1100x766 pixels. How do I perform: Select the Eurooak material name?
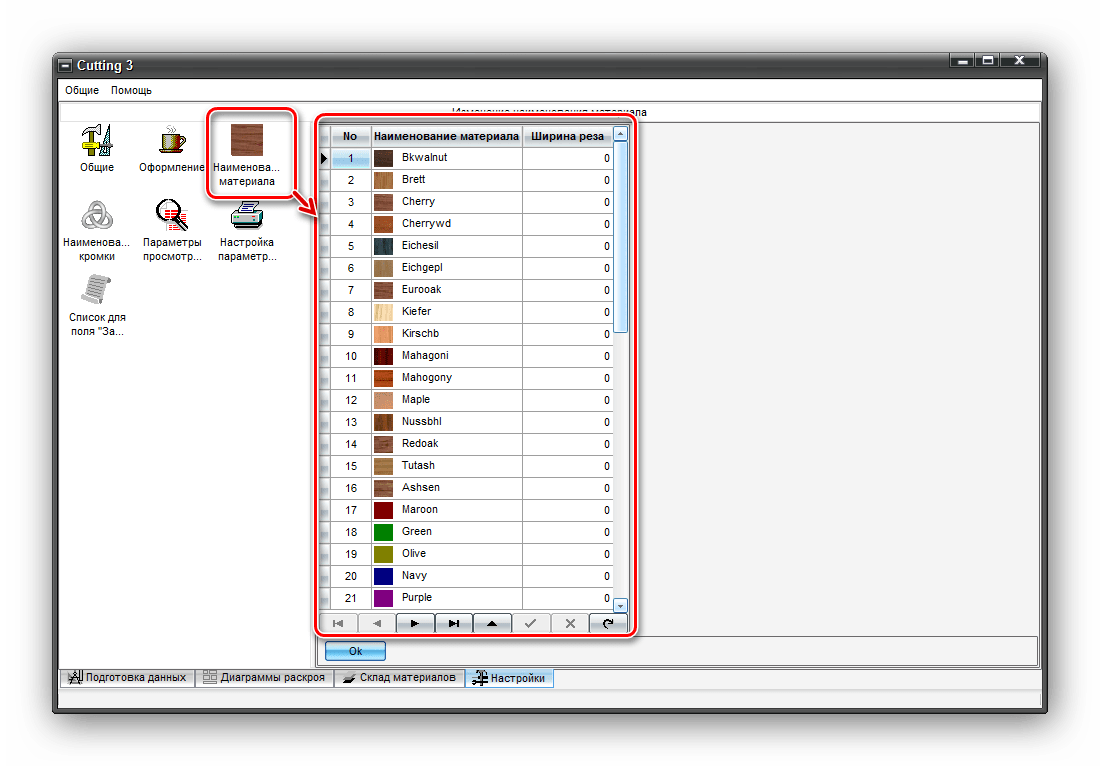421,289
